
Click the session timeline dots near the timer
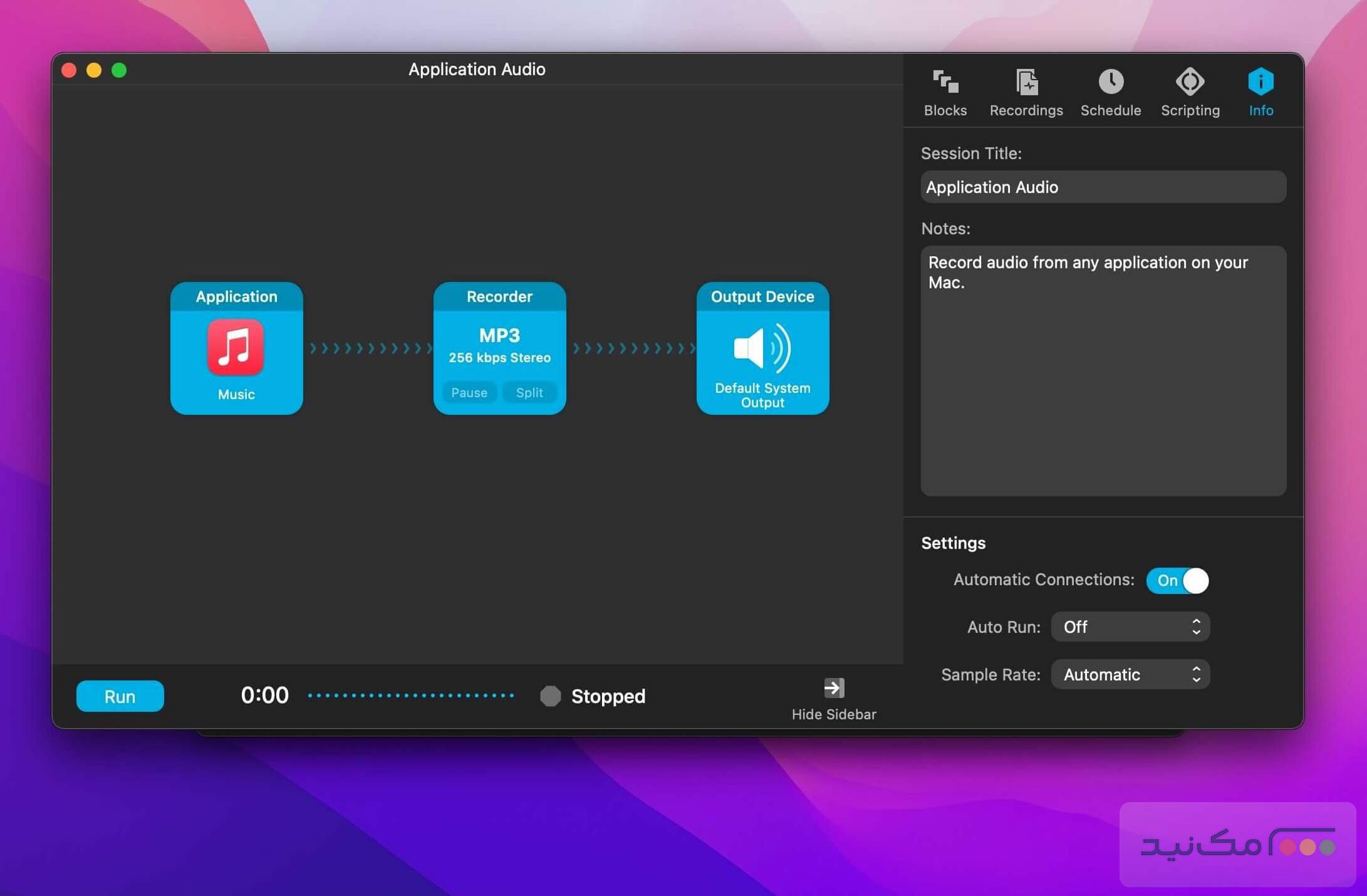pyautogui.click(x=410, y=695)
